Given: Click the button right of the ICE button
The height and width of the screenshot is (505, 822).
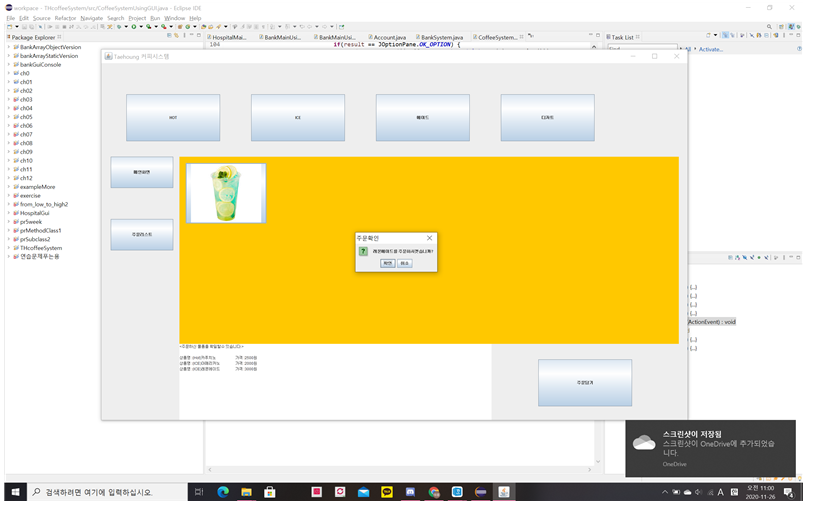Looking at the screenshot, I should [423, 117].
